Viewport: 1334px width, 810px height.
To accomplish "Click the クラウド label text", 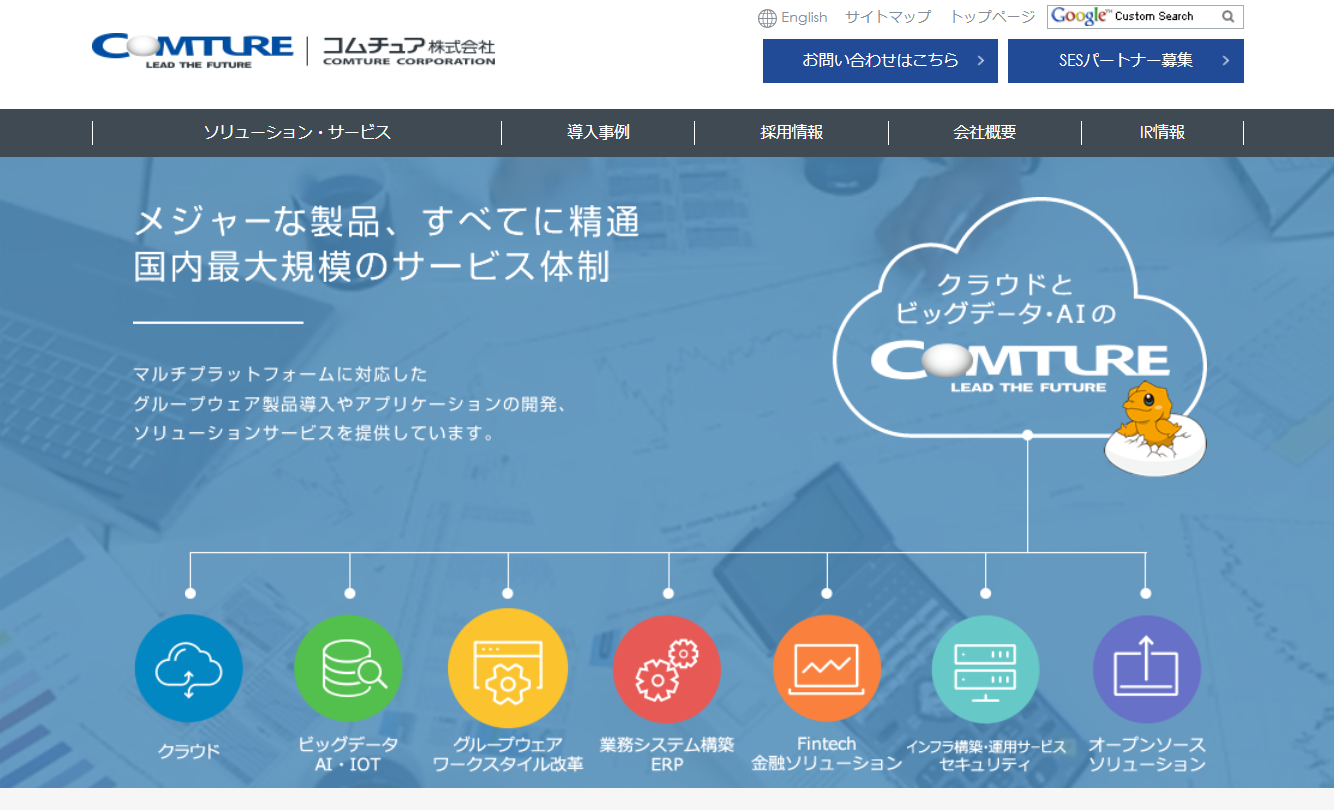I will tap(189, 752).
